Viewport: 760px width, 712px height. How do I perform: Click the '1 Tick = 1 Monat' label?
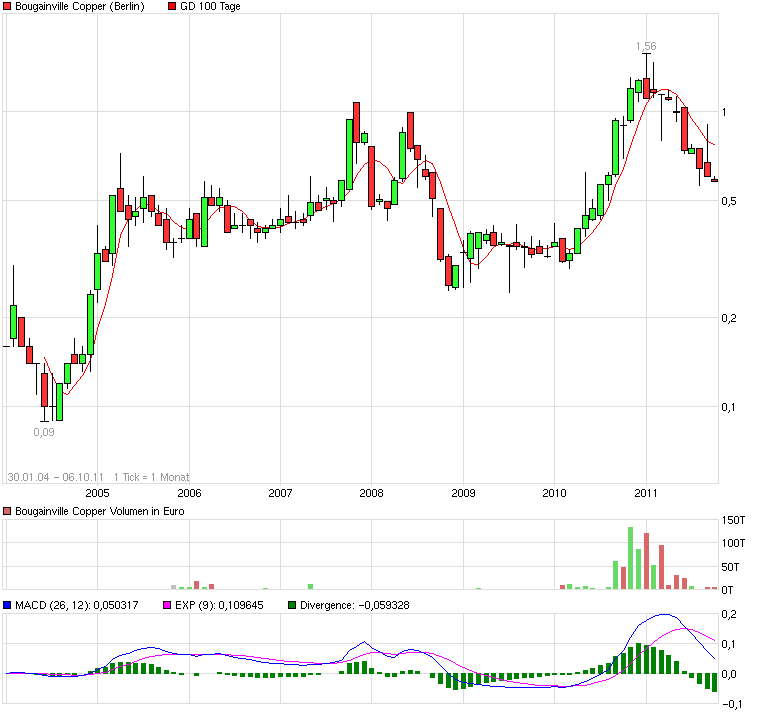click(151, 477)
